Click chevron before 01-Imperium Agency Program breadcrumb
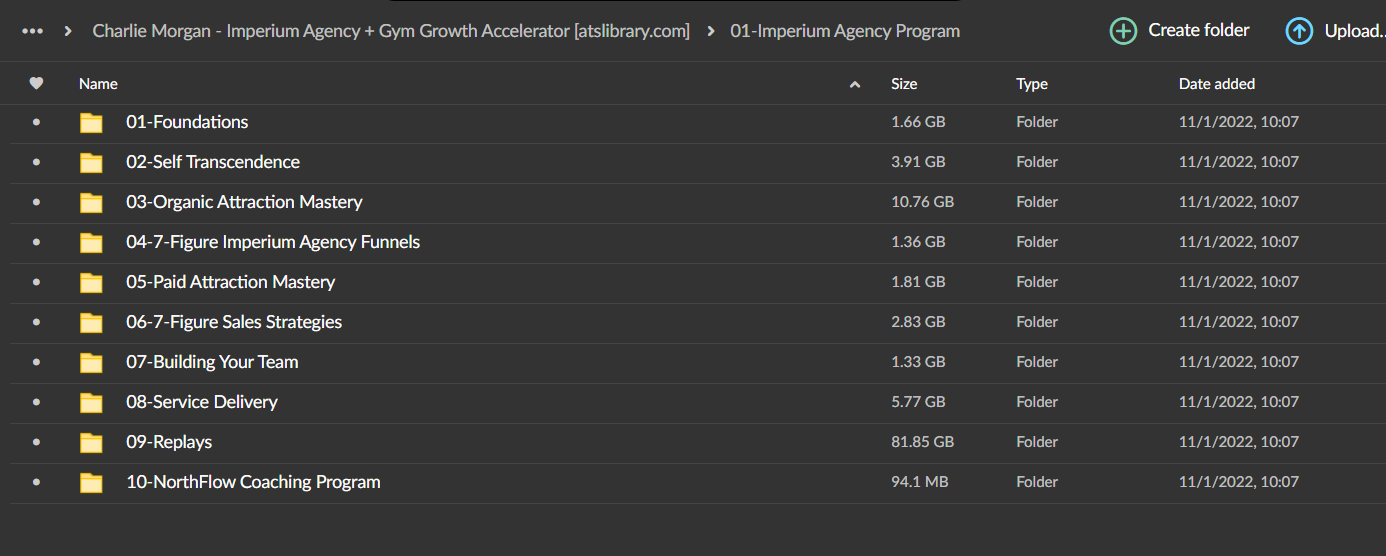This screenshot has width=1386, height=556. tap(711, 31)
